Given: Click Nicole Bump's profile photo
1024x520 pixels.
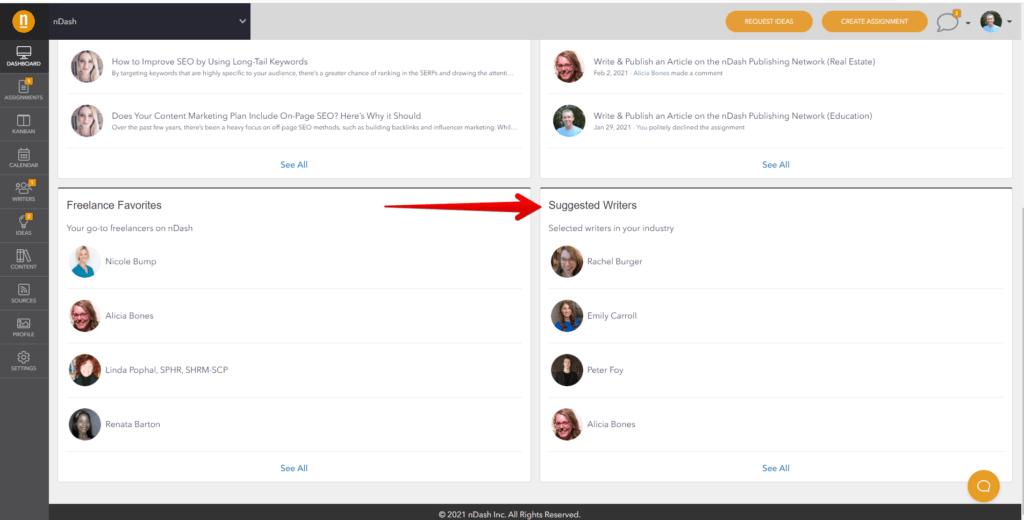Looking at the screenshot, I should [85, 261].
